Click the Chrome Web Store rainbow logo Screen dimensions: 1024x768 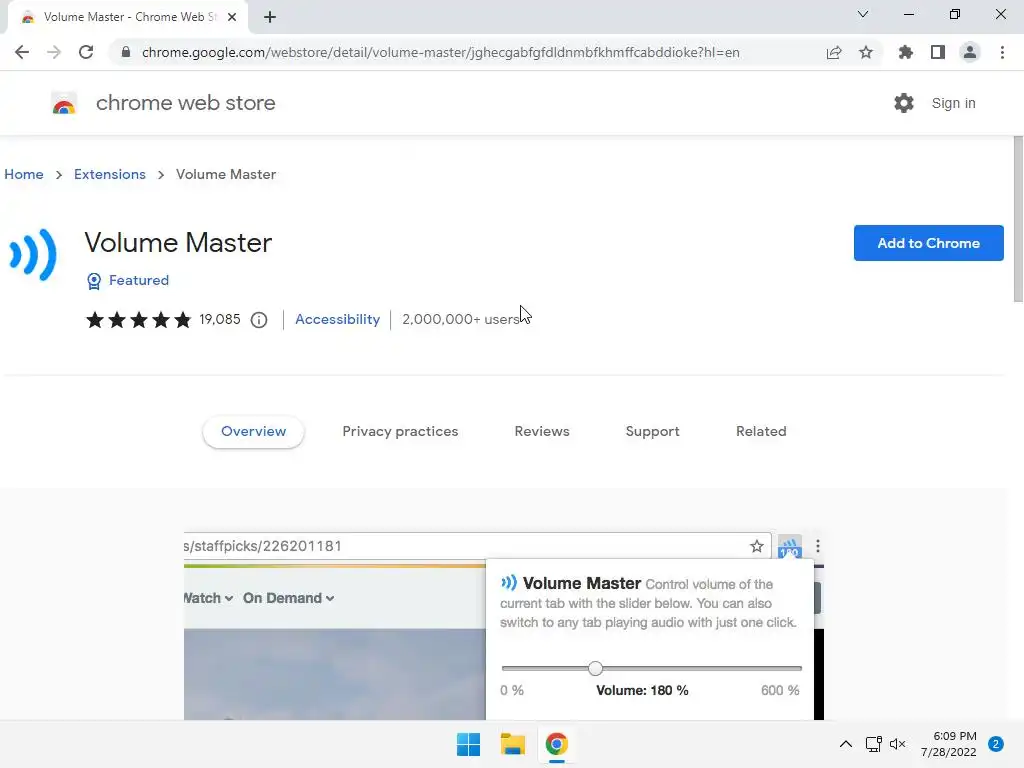click(64, 103)
